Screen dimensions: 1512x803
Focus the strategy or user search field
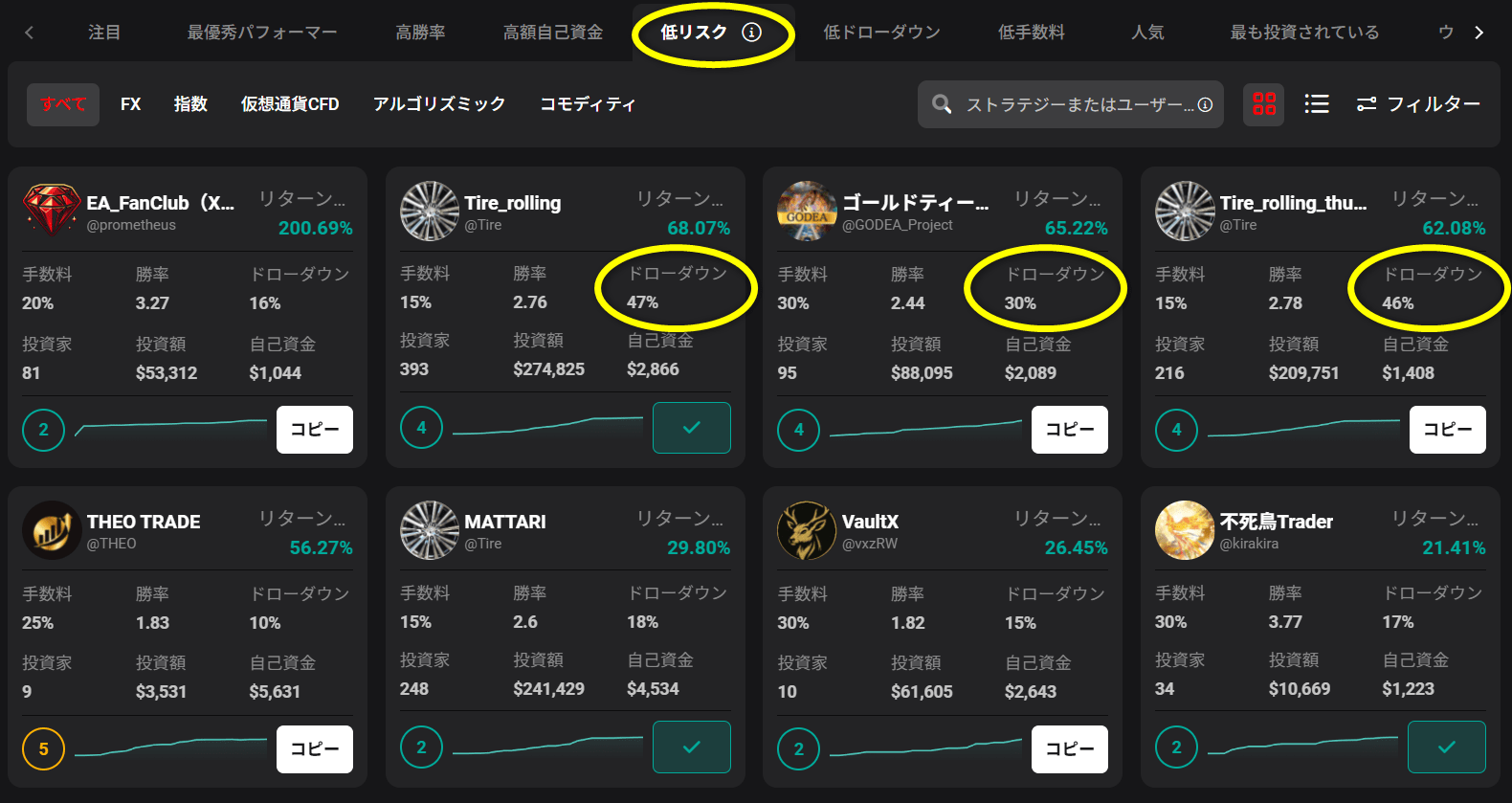pos(1071,104)
